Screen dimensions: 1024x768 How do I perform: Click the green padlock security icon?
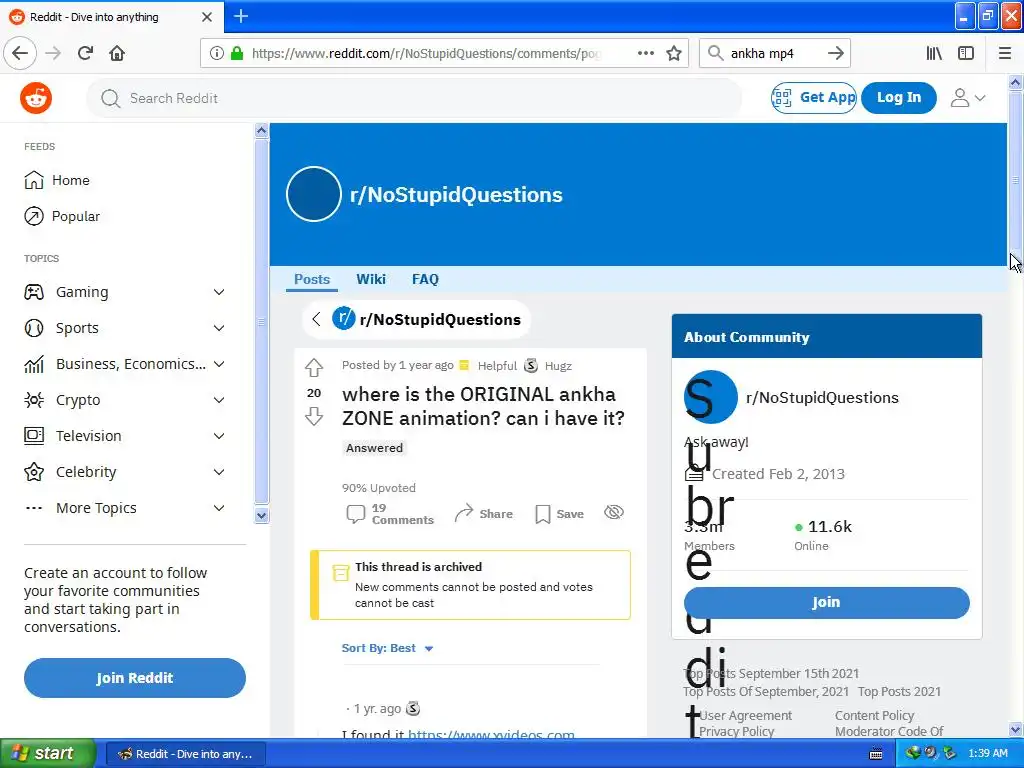point(237,54)
